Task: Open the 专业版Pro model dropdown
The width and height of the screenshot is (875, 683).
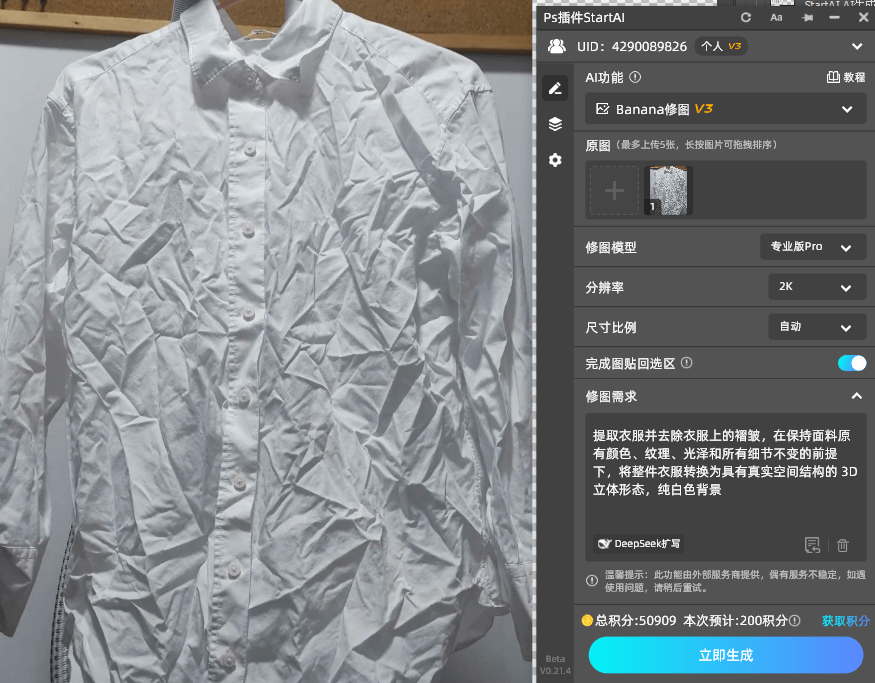Action: coord(813,247)
